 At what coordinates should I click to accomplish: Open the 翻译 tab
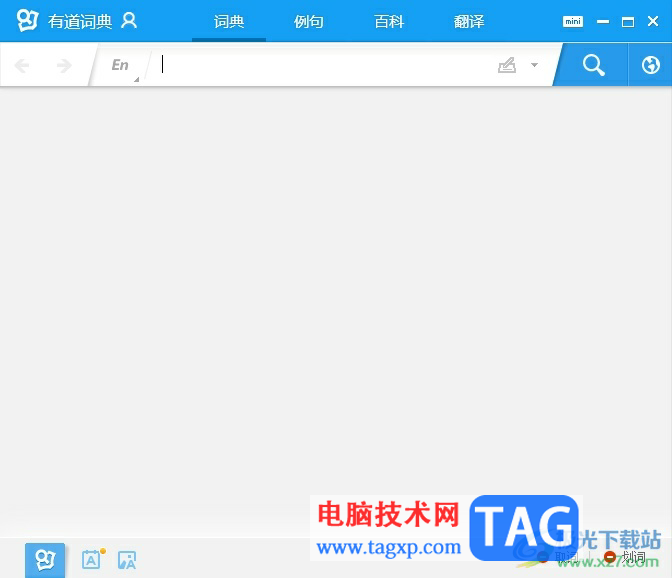click(x=469, y=21)
